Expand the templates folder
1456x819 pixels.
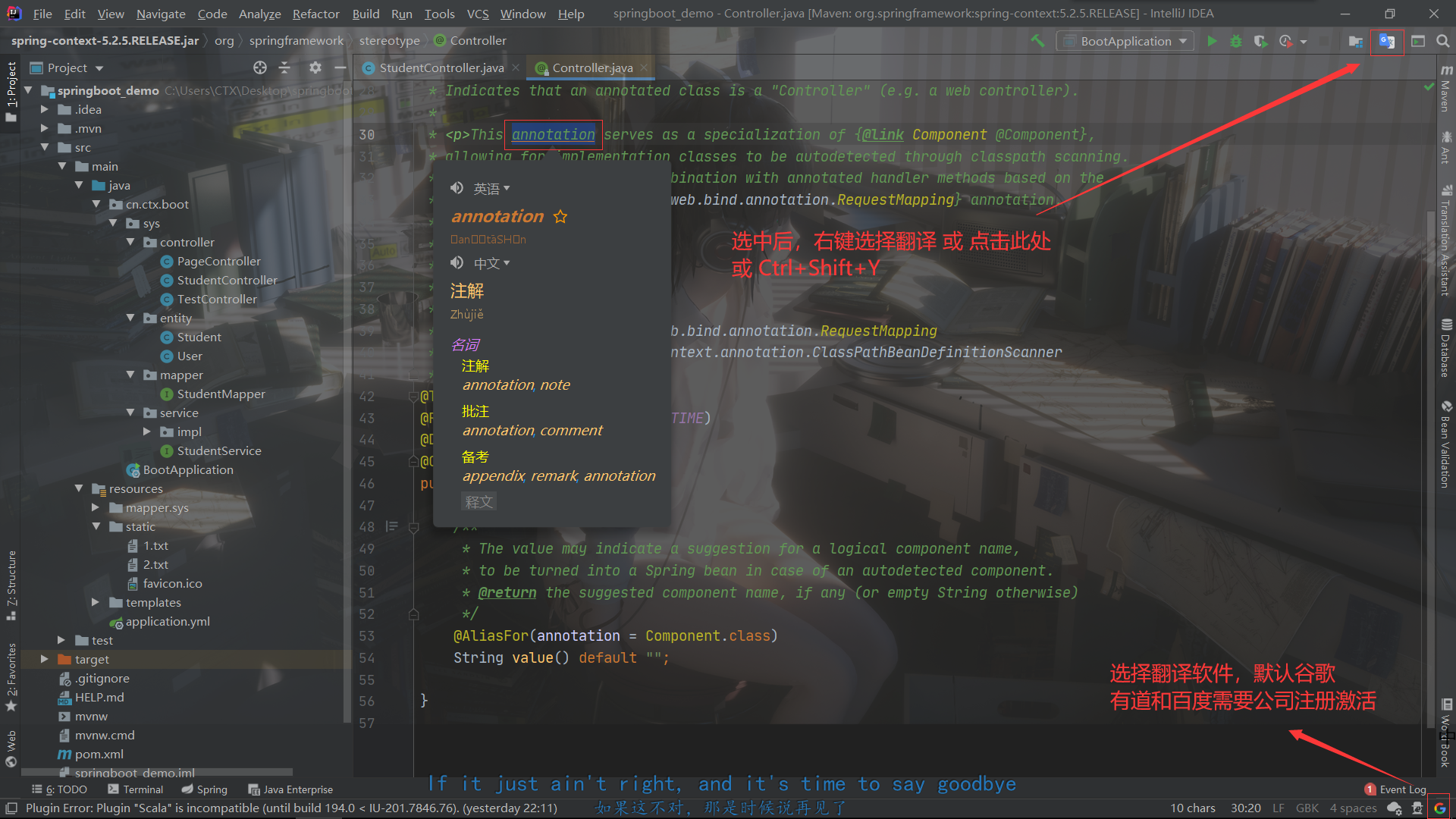96,602
